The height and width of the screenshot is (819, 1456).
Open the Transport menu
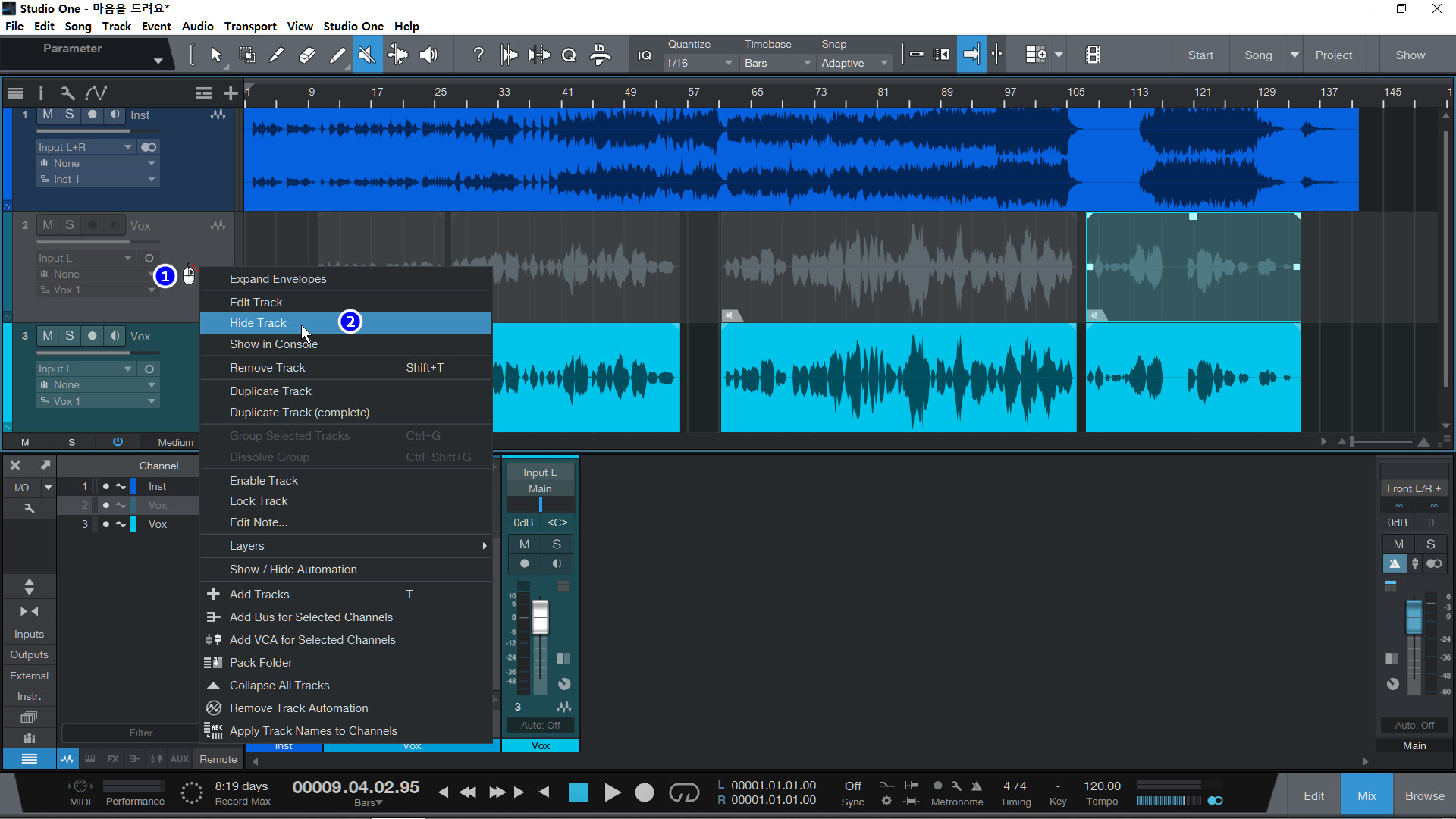click(x=249, y=26)
